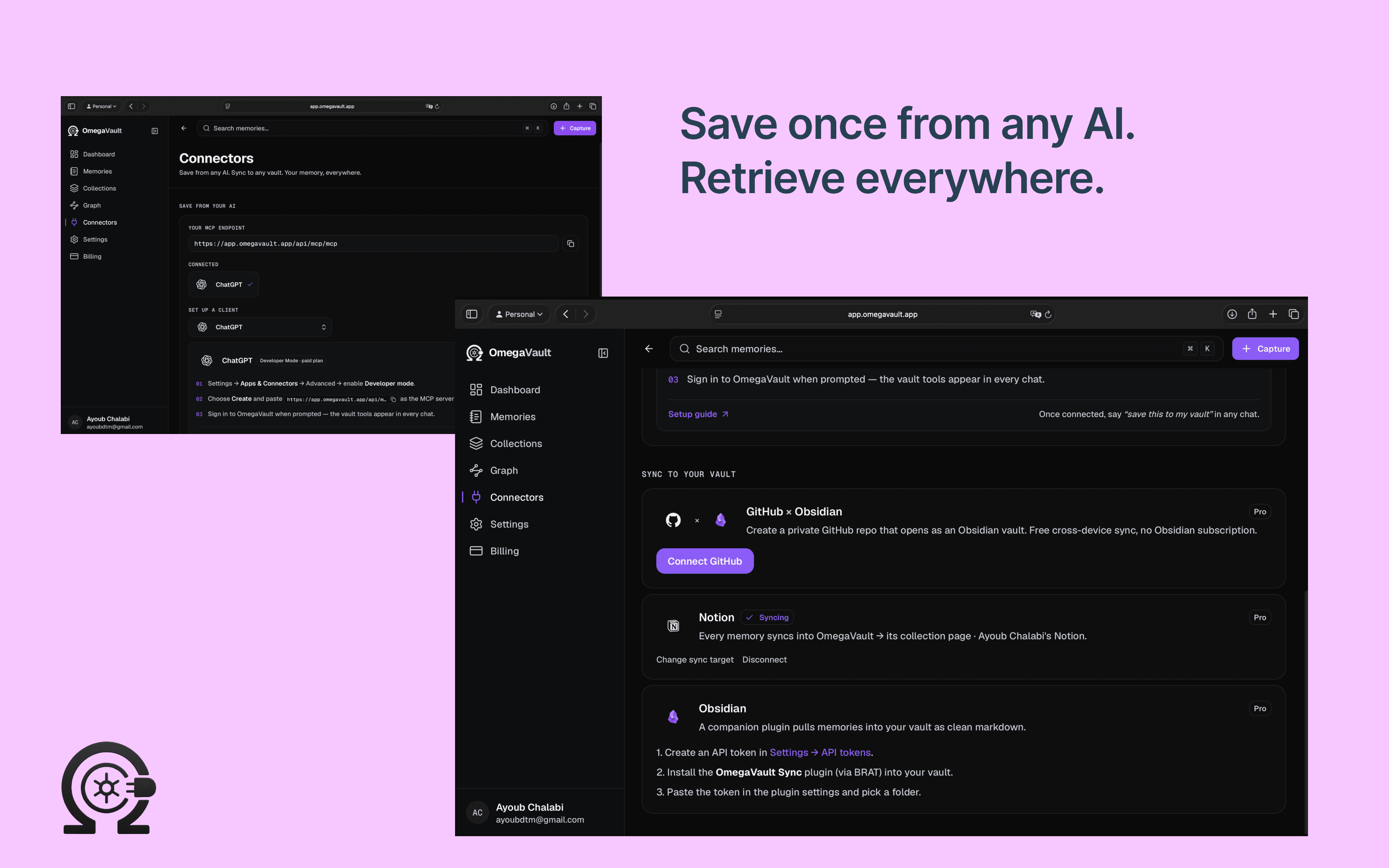Copy inline MCP URL in step 02 back window
1389x868 pixels.
pyautogui.click(x=393, y=400)
